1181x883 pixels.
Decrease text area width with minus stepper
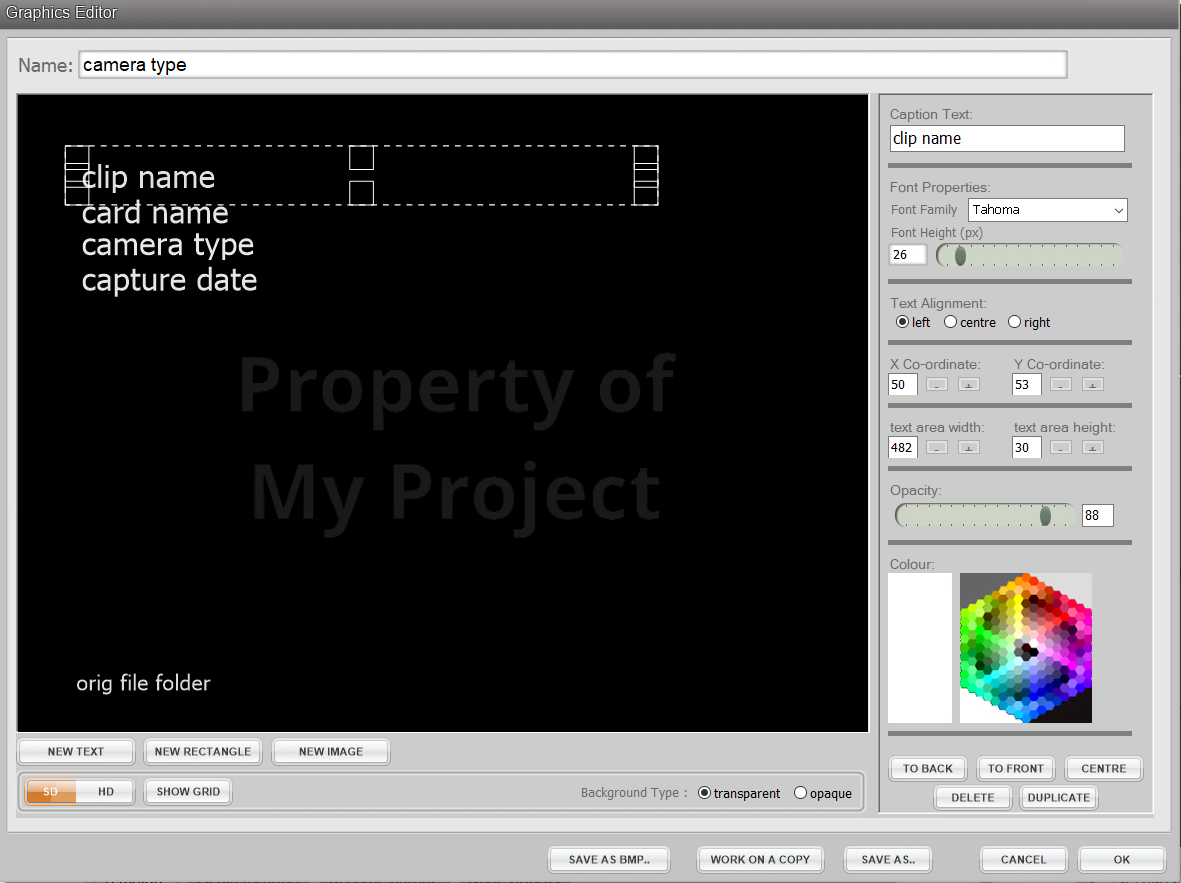[937, 448]
